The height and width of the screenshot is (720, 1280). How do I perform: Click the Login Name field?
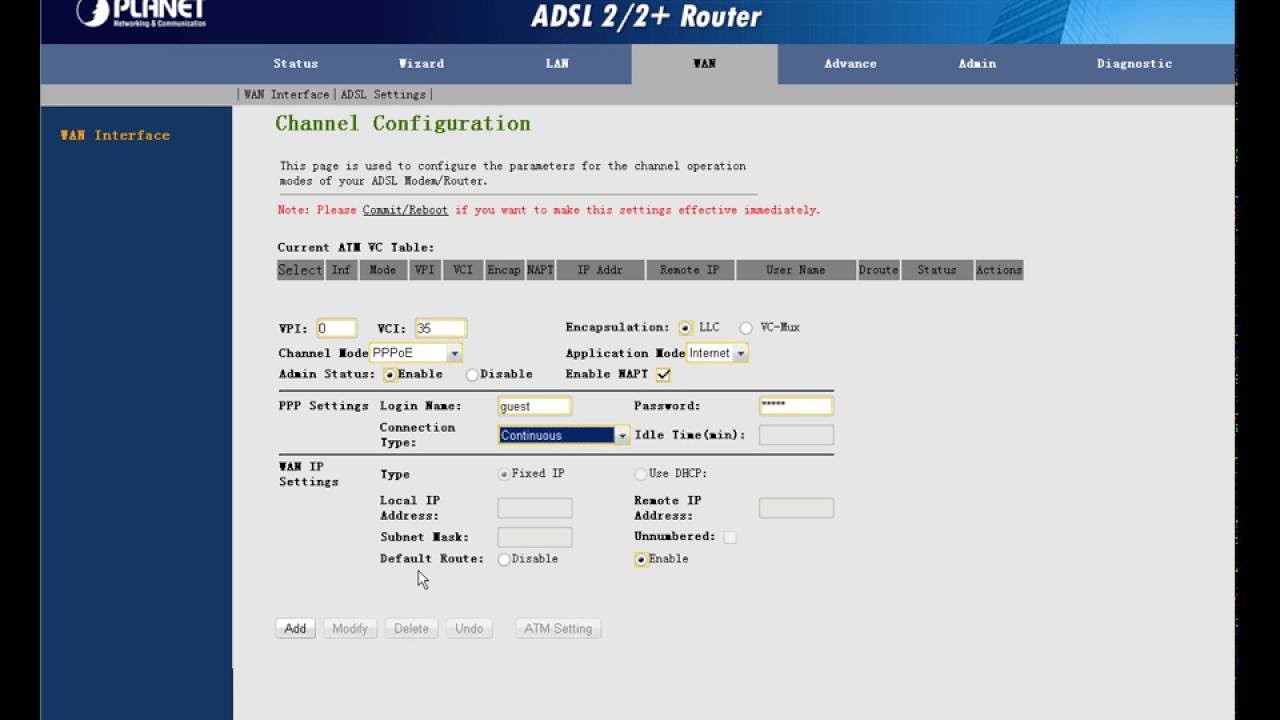point(535,406)
